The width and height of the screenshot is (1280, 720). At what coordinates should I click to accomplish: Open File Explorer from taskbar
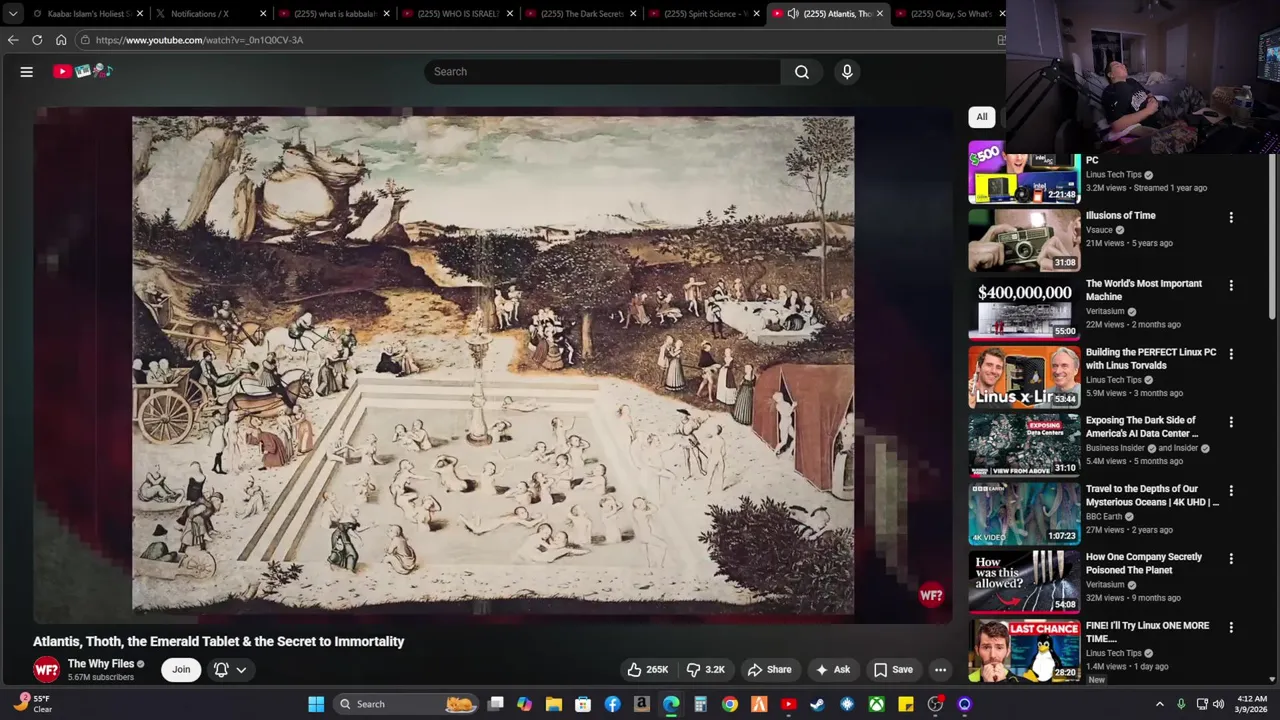tap(554, 704)
